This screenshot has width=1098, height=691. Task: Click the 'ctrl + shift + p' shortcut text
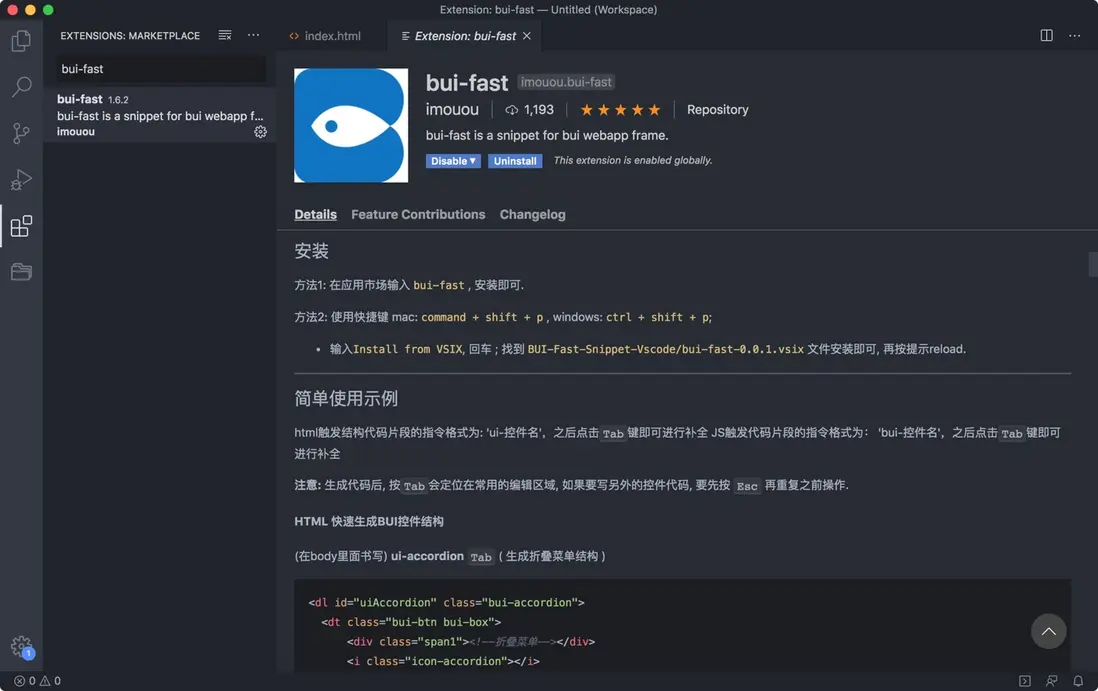click(658, 317)
